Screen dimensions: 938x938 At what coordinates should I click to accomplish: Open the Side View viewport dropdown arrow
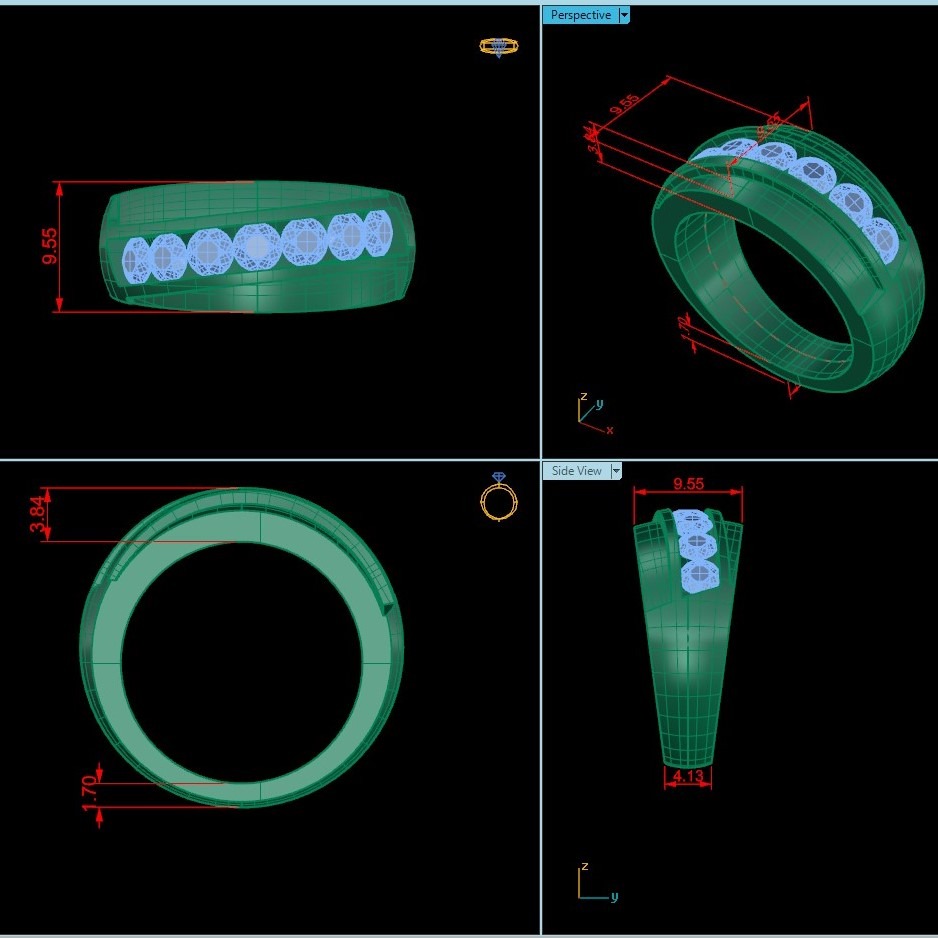(616, 471)
